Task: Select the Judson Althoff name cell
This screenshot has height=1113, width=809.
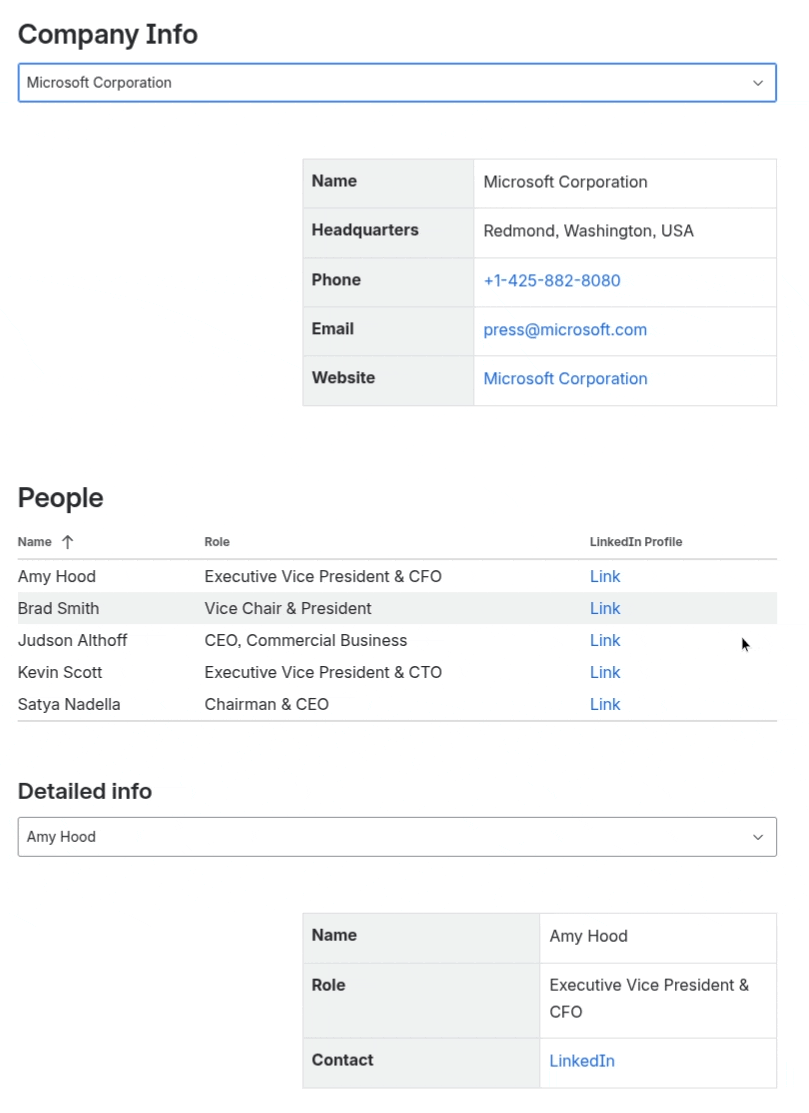Action: pyautogui.click(x=72, y=640)
